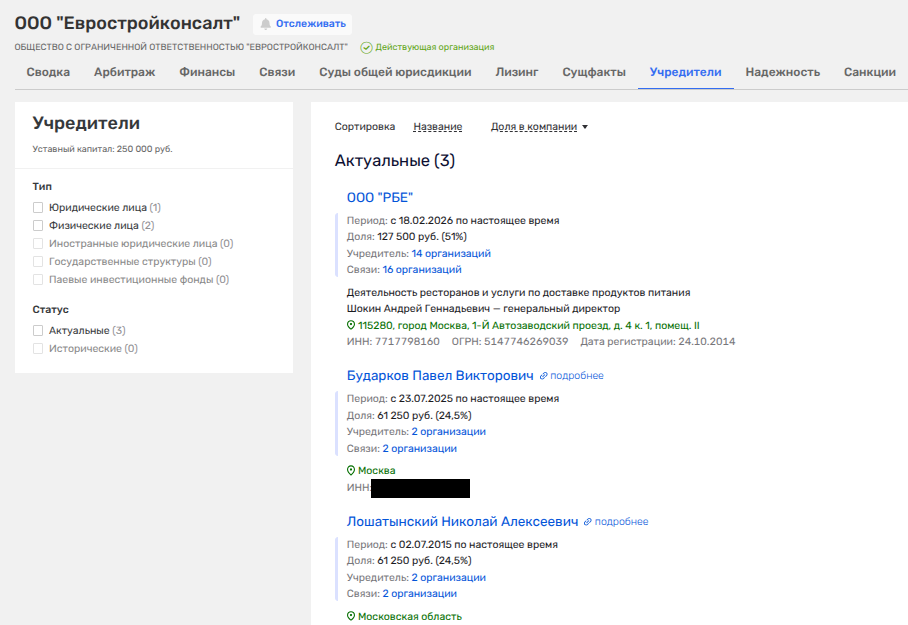Click the green checkmark status icon
908x625 pixels.
coord(366,47)
